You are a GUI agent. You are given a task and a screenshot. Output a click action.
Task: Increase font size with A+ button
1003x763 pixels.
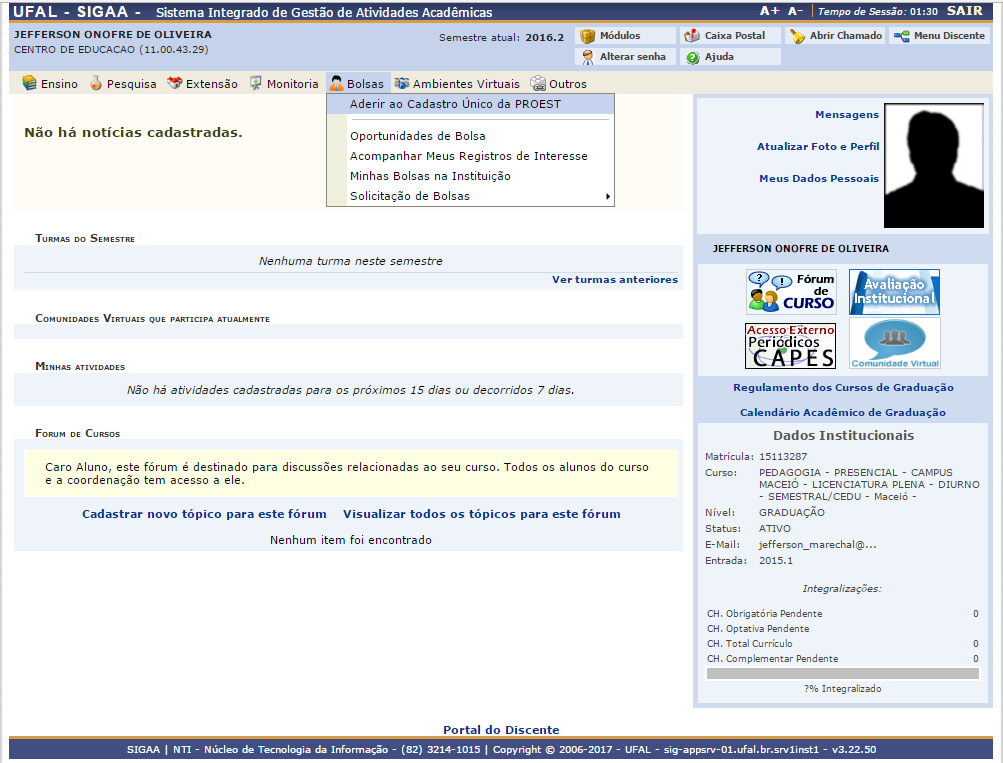tap(769, 11)
